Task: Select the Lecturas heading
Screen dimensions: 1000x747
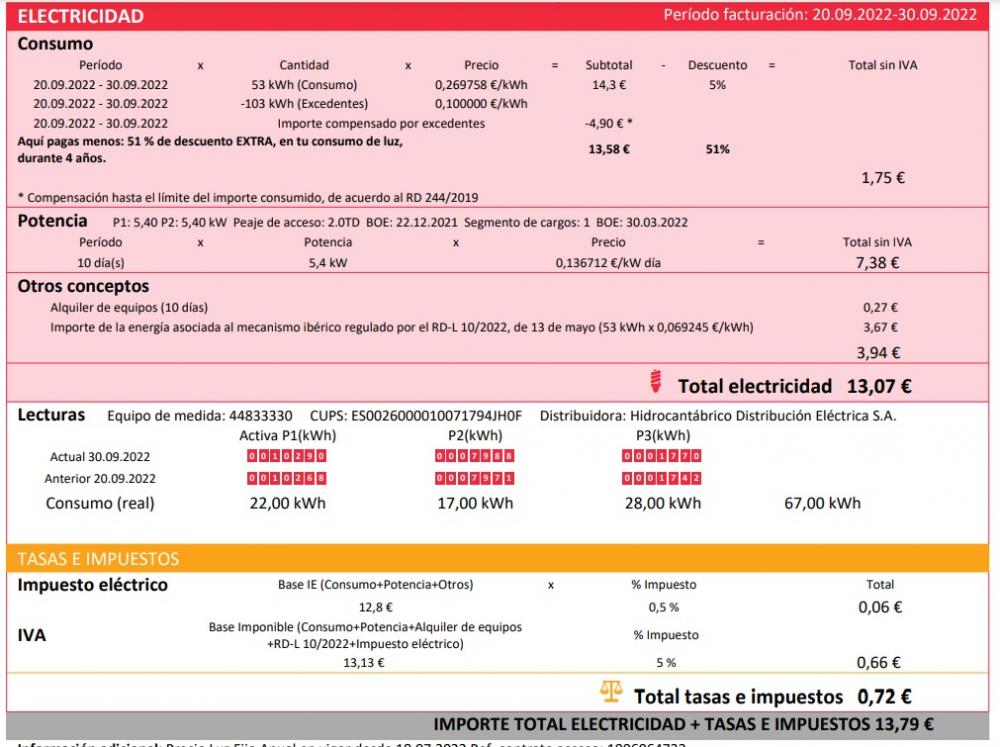Action: click(51, 415)
